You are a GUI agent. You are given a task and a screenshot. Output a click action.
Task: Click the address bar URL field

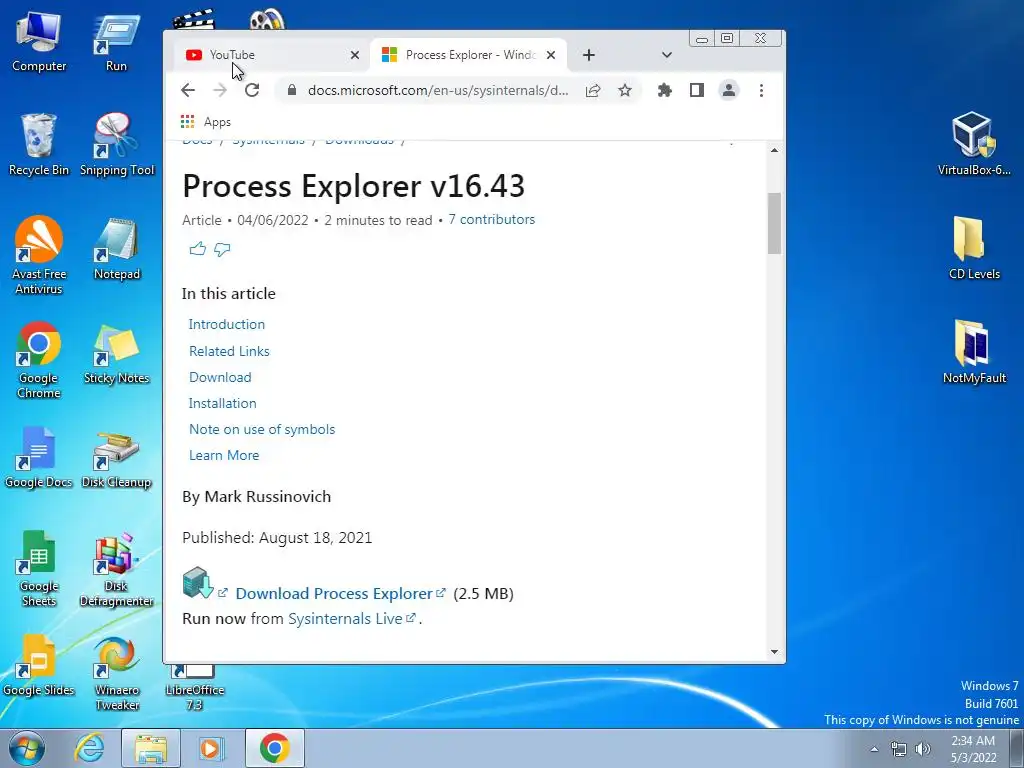(438, 90)
